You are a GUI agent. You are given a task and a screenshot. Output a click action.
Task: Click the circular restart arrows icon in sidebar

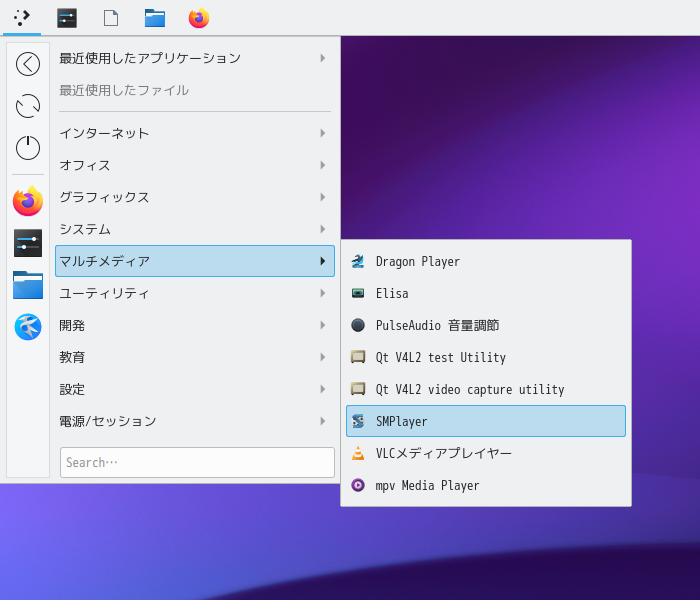[28, 106]
